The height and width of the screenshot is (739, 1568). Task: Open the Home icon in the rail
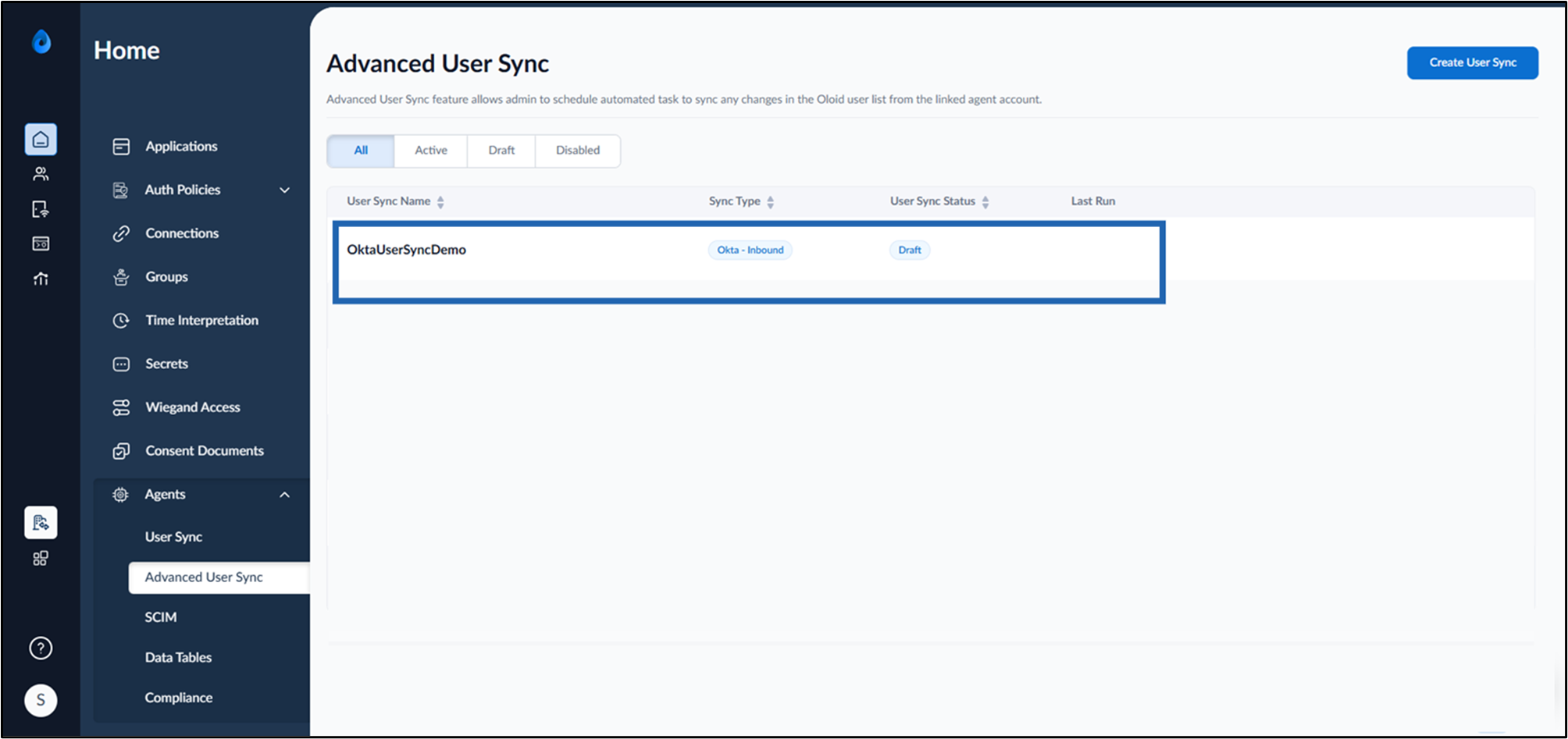pyautogui.click(x=41, y=140)
